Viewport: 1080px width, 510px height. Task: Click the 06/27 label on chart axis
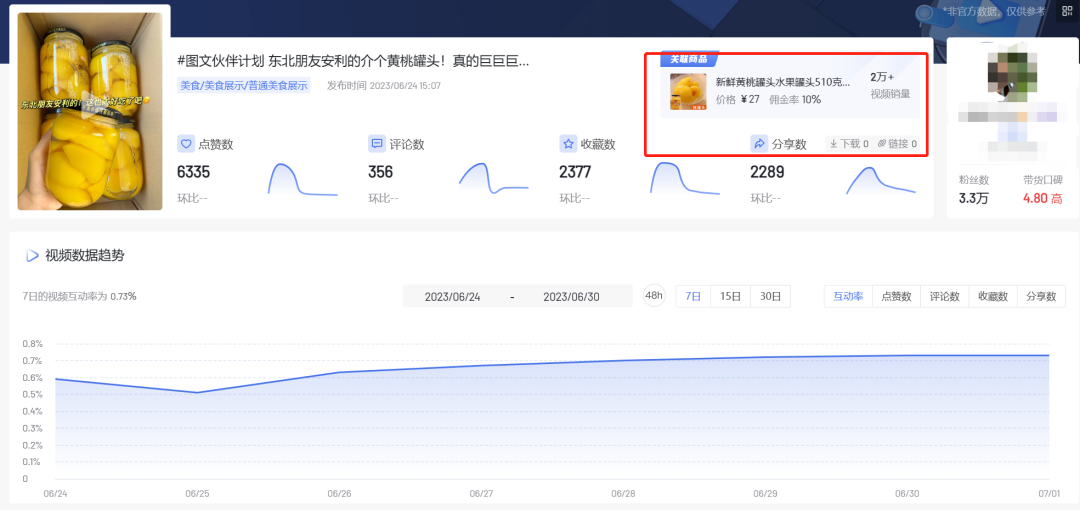coord(481,494)
